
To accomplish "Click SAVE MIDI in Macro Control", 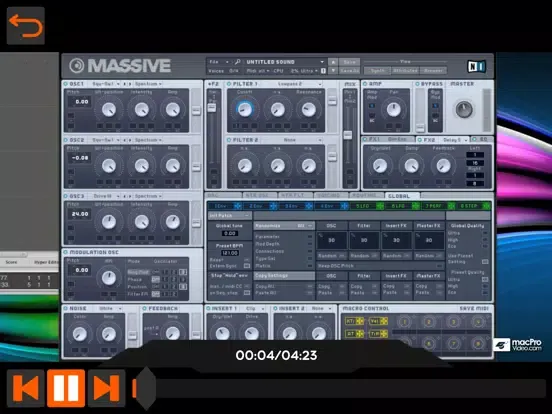I will pos(474,309).
